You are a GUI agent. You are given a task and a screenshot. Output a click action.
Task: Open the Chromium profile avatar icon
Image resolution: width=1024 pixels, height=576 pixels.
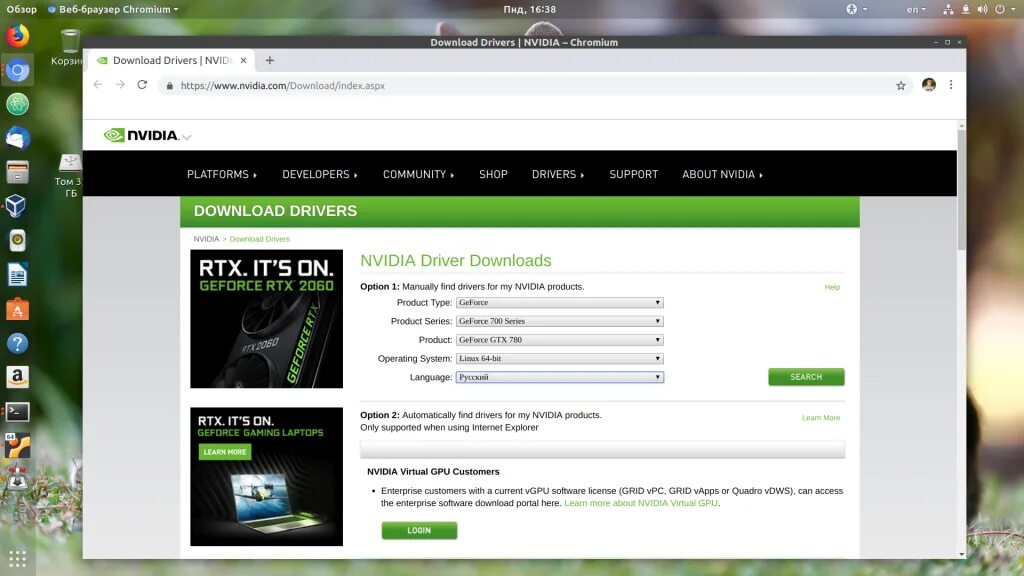coord(928,85)
